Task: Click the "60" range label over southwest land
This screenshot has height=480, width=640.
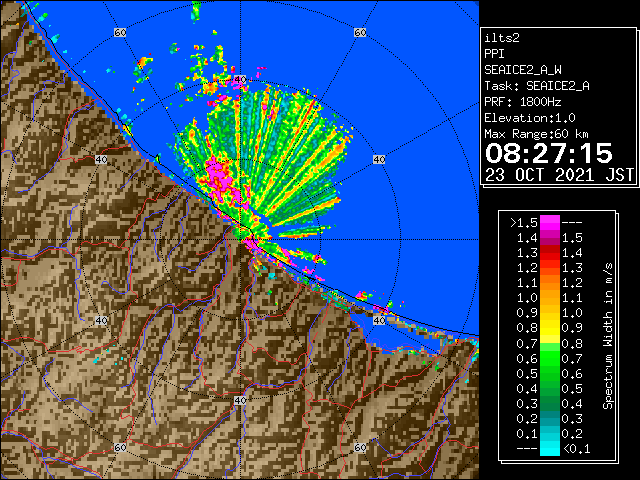Action: [x=120, y=447]
